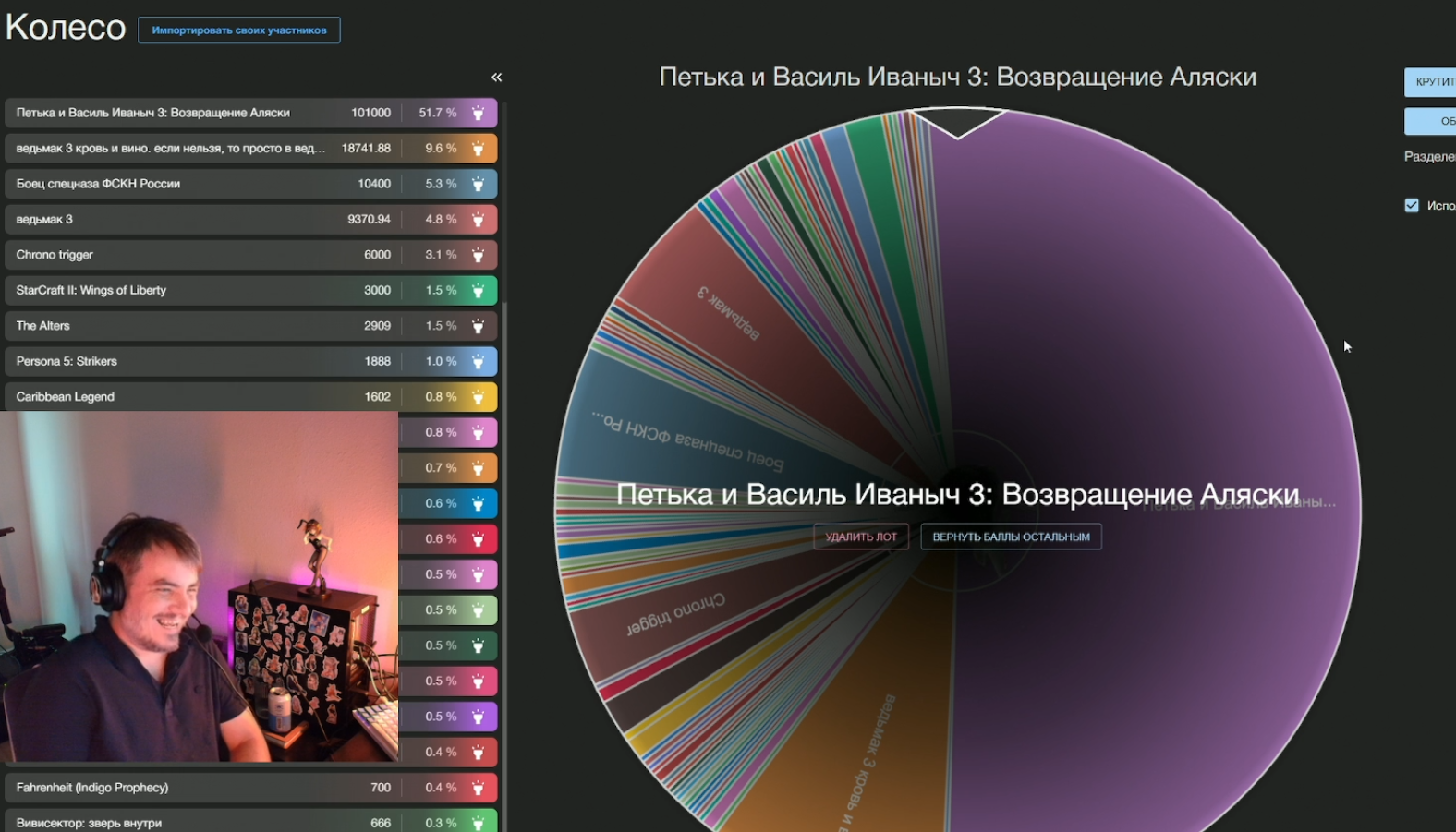Image resolution: width=1456 pixels, height=832 pixels.
Task: Toggle the checked «Испо…» checkbox
Action: click(x=1412, y=205)
